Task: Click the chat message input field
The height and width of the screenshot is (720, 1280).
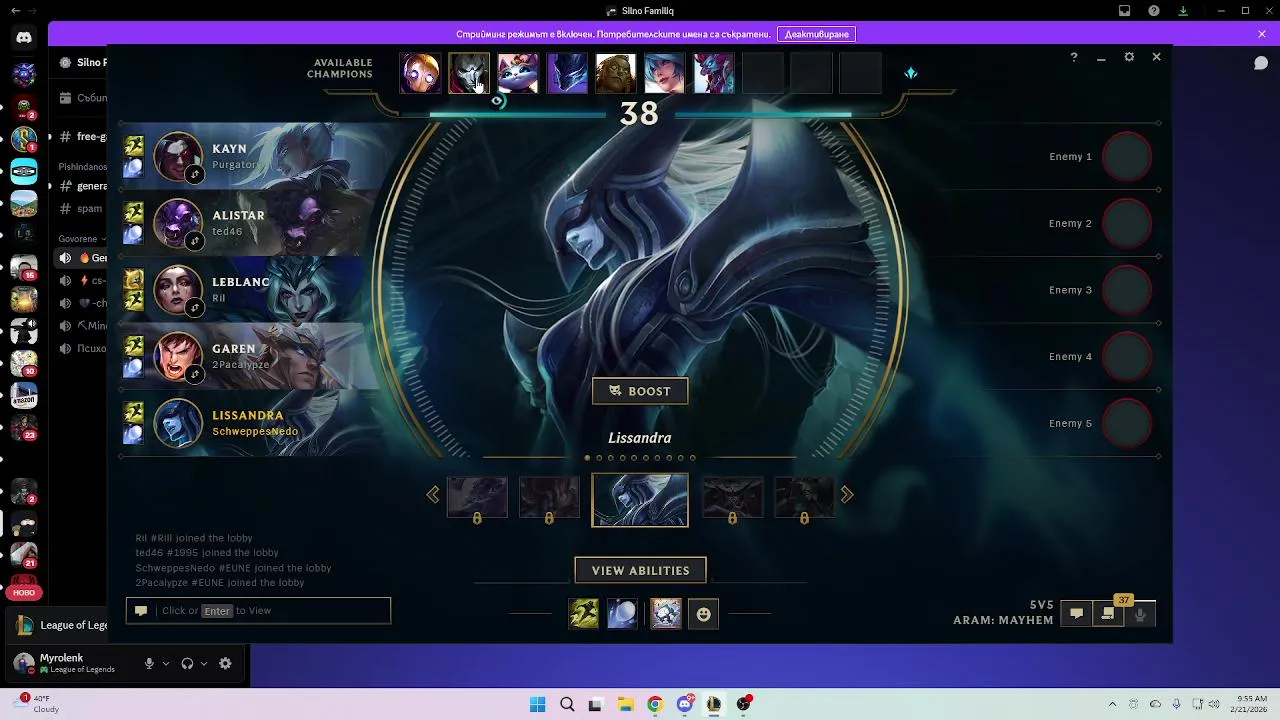Action: [258, 611]
